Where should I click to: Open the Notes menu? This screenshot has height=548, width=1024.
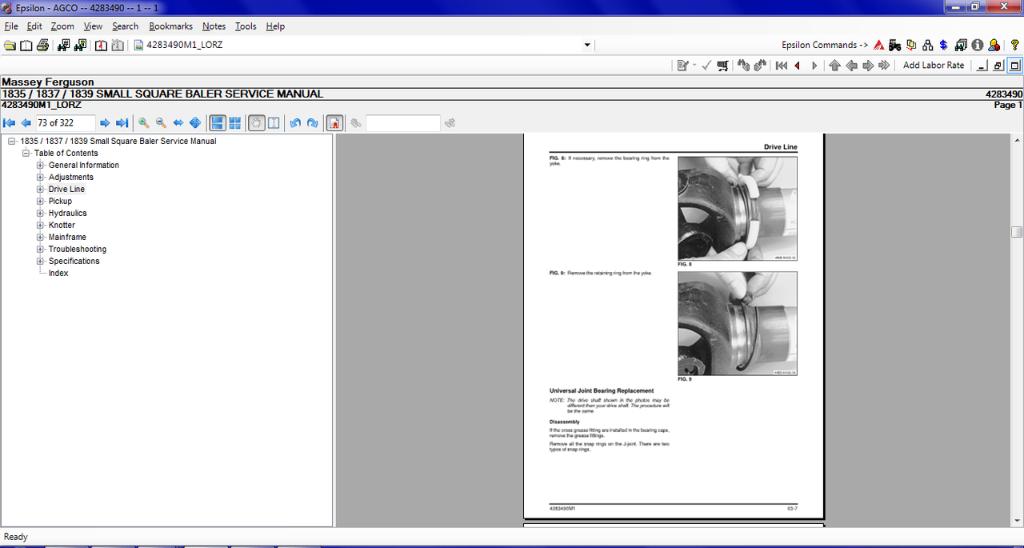(x=214, y=26)
